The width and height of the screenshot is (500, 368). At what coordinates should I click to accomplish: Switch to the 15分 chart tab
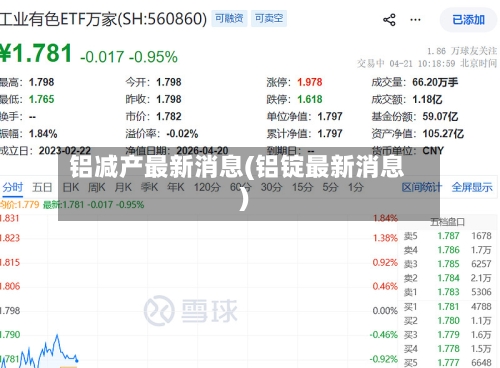point(302,187)
